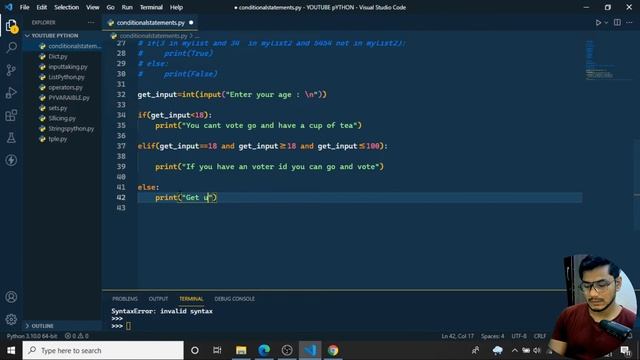Open the Extensions view
640x360 pixels.
[11, 115]
